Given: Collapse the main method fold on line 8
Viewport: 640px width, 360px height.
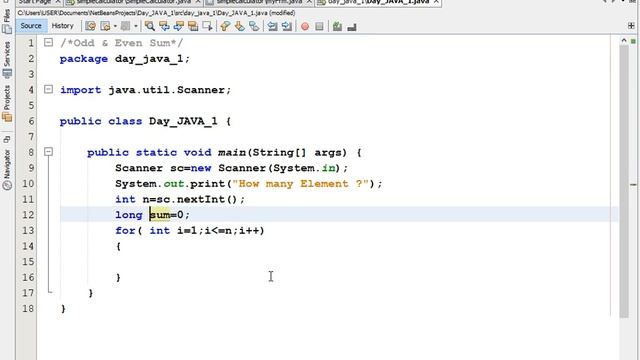Looking at the screenshot, I should pos(48,152).
